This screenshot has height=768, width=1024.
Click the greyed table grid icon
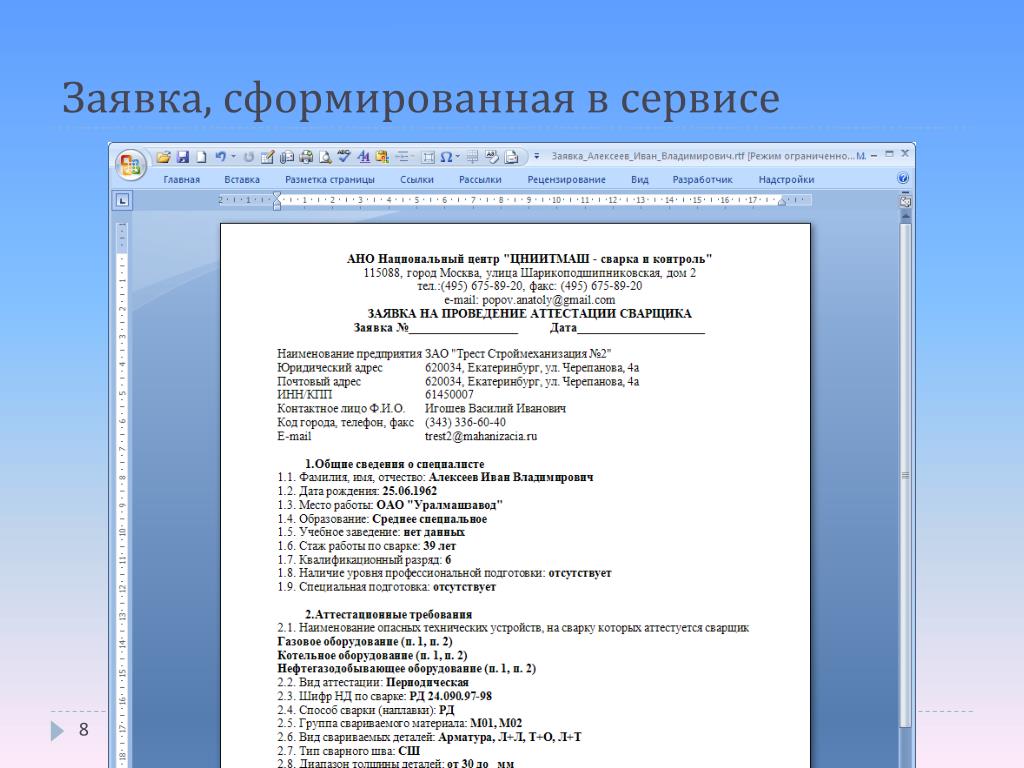click(473, 157)
